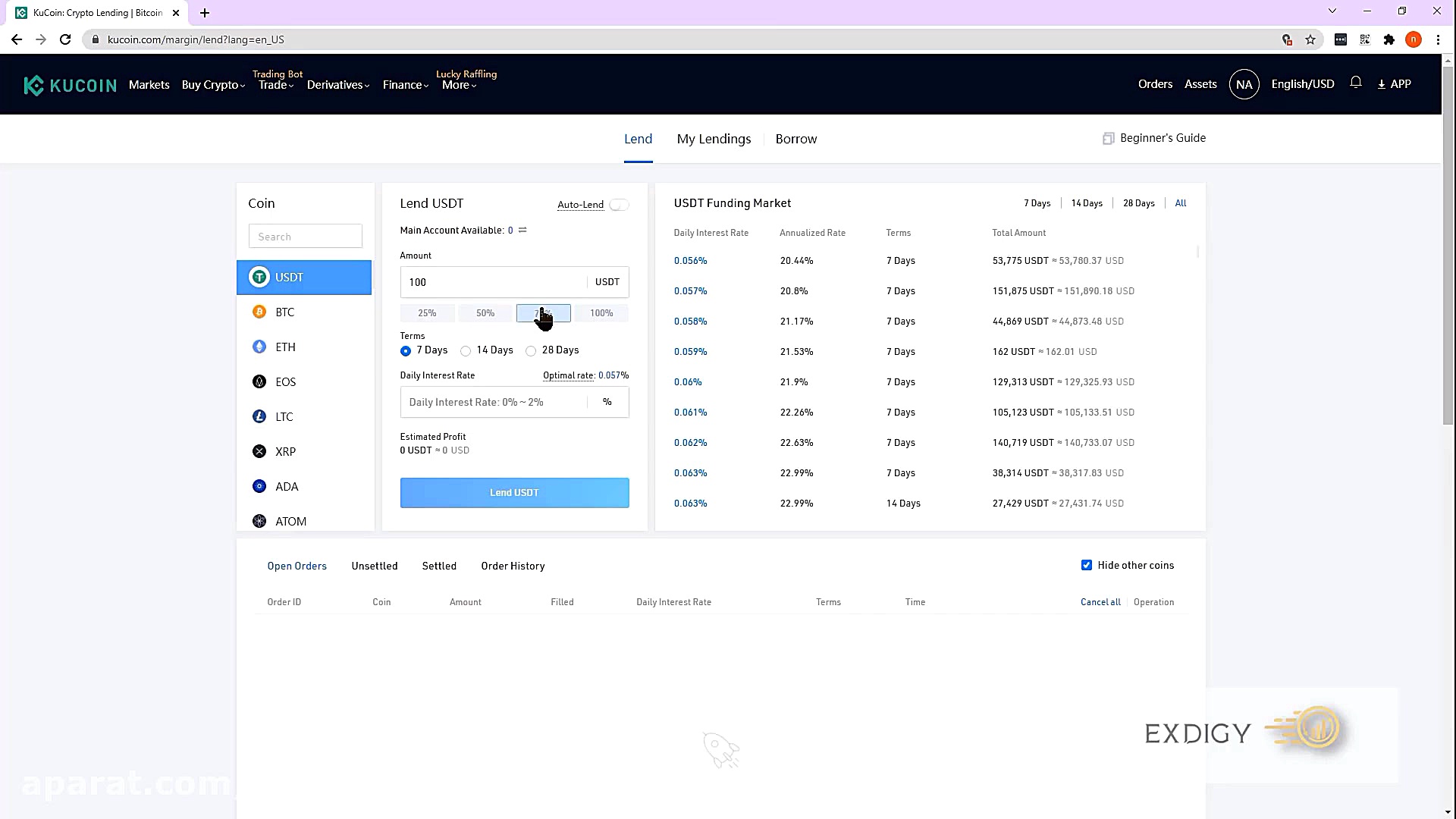
Task: Select the BTC coin icon
Action: [259, 312]
